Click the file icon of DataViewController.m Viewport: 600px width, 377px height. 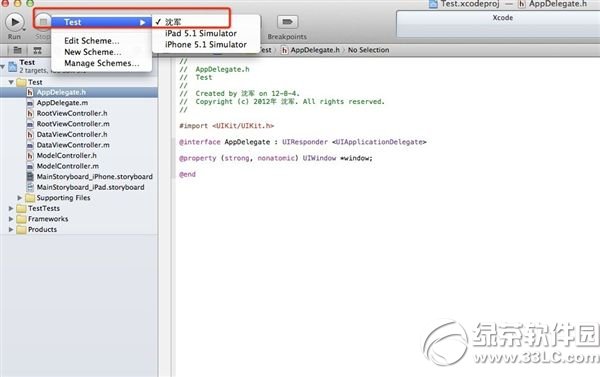coord(30,145)
